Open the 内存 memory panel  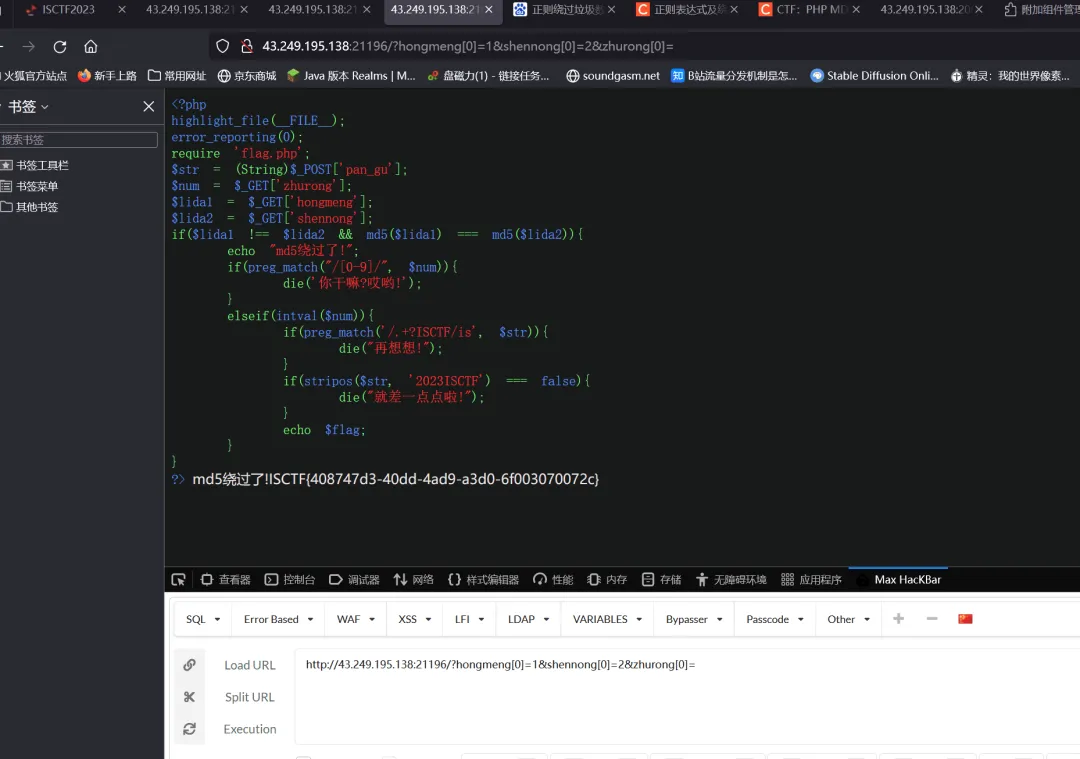tap(607, 580)
